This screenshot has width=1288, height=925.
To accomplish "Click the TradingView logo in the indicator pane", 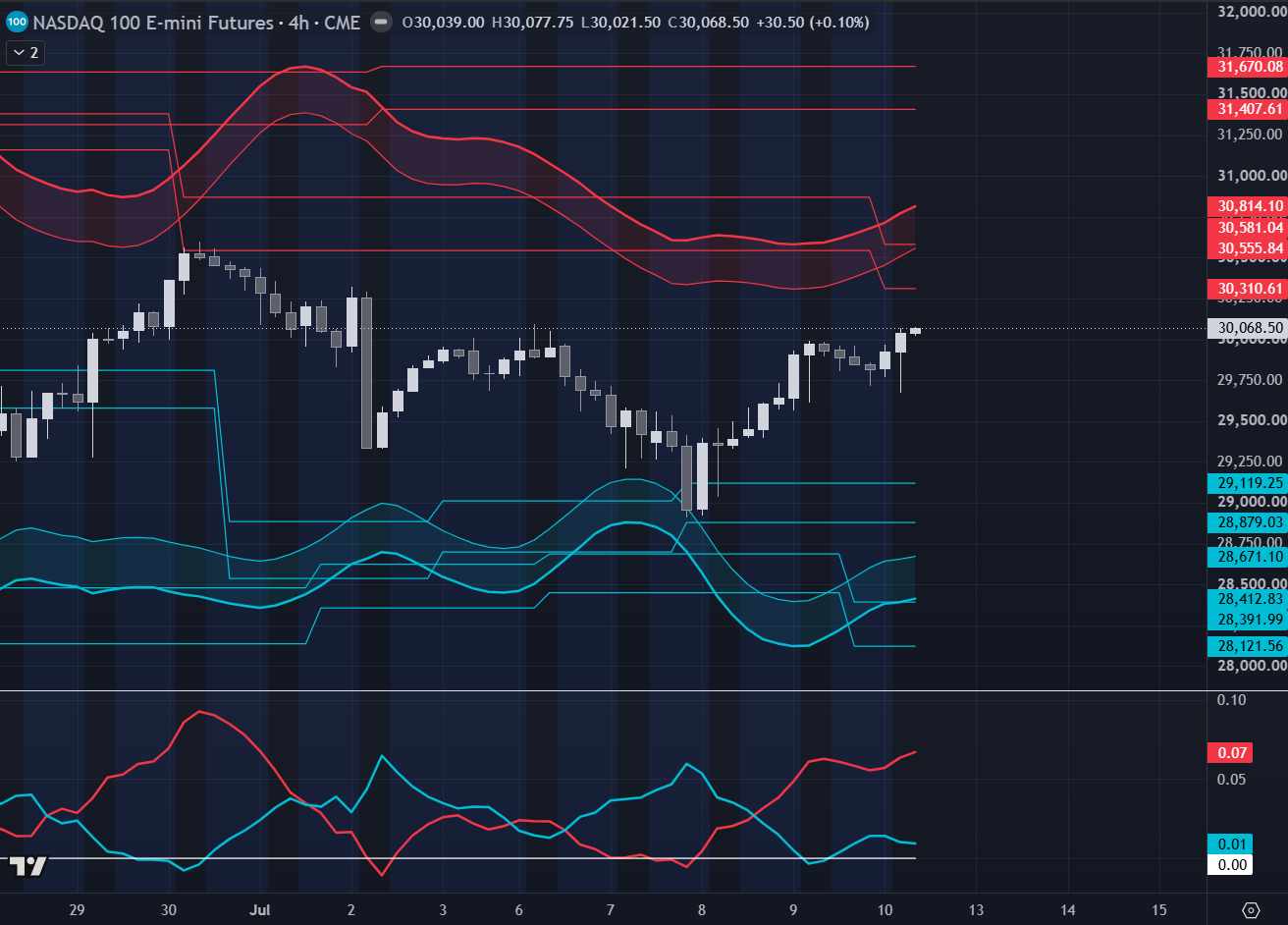I will [28, 866].
